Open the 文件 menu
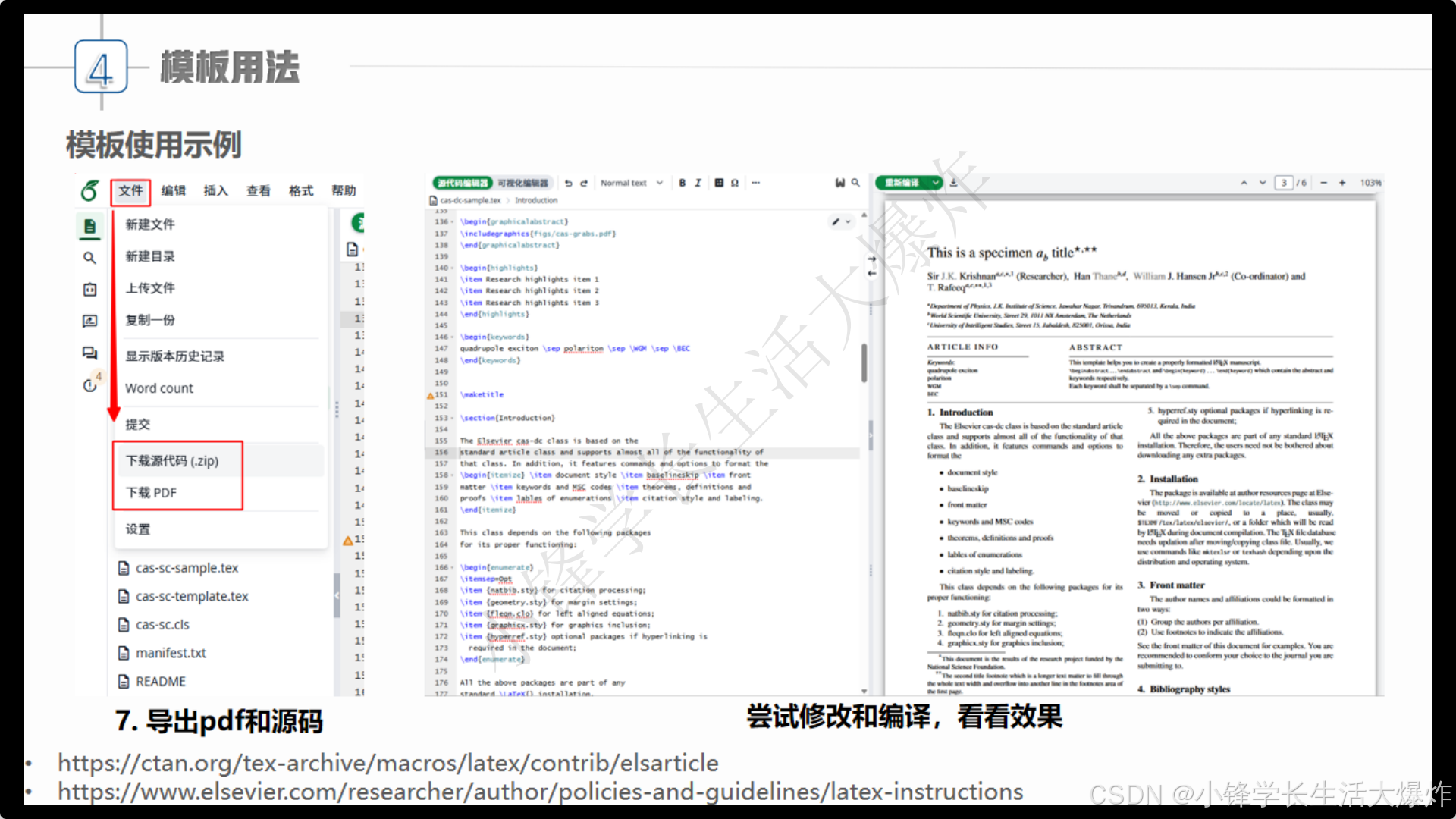Viewport: 1456px width, 819px height. click(130, 191)
